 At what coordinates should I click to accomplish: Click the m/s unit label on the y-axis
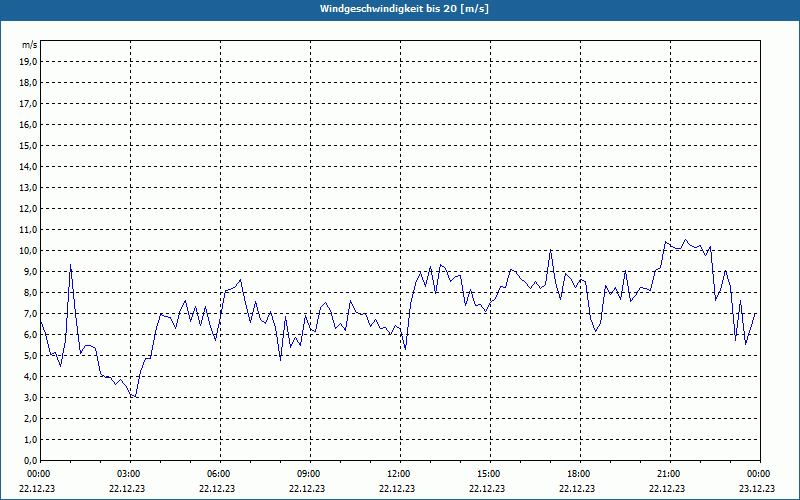pos(29,45)
